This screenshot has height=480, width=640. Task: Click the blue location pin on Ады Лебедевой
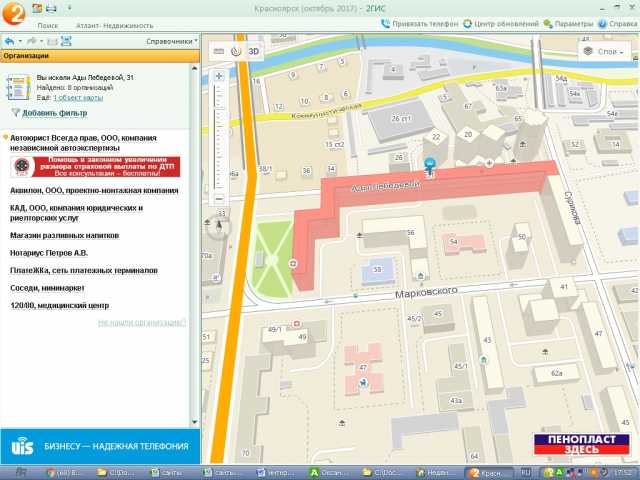429,167
